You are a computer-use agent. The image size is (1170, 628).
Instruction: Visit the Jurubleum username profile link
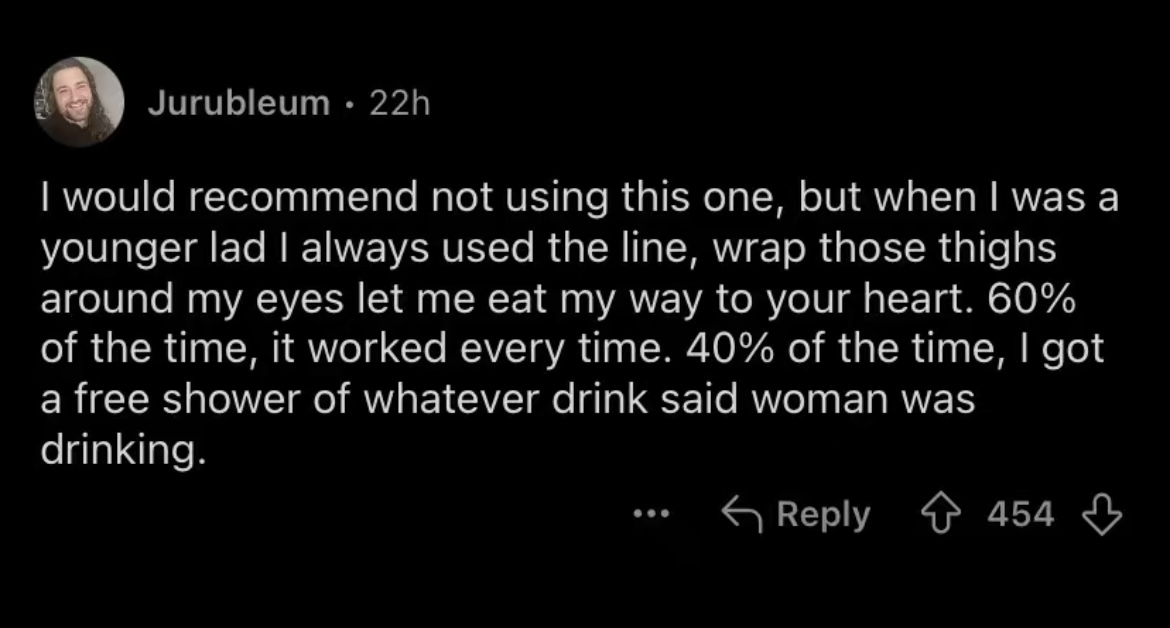click(239, 103)
